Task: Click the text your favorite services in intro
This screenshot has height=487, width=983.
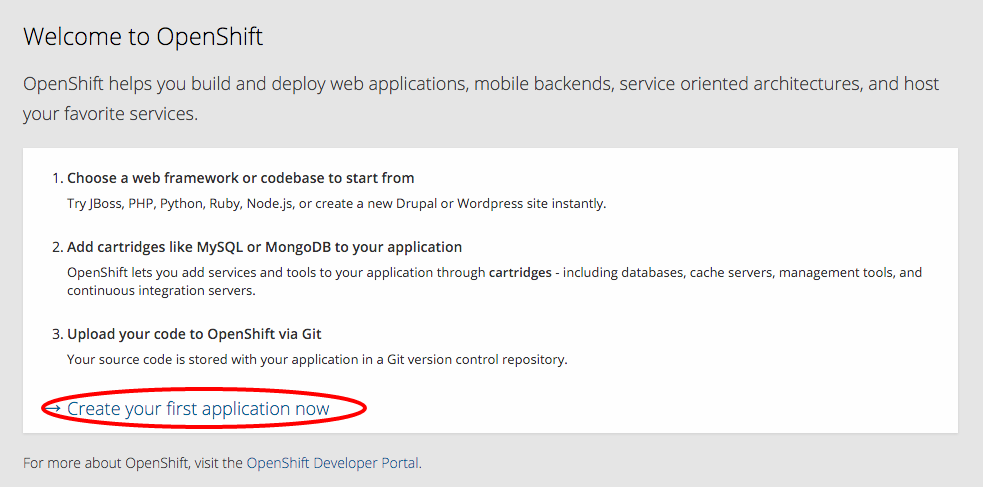Action: [x=110, y=114]
